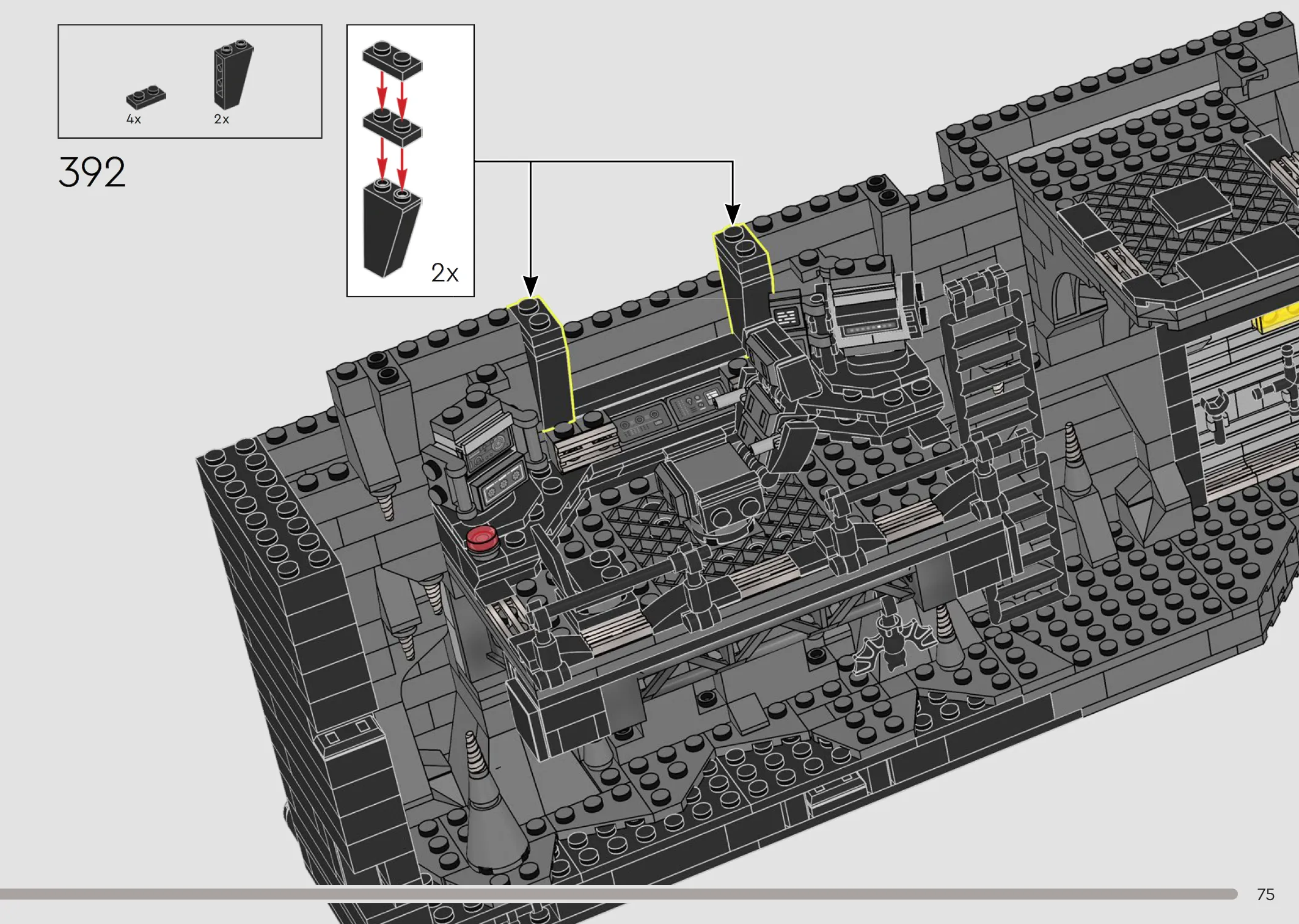Click the 2x label in the parts list
1299x924 pixels.
click(221, 119)
